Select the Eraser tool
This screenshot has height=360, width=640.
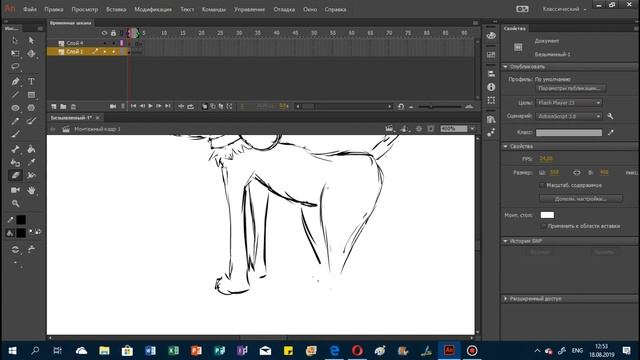(x=15, y=176)
